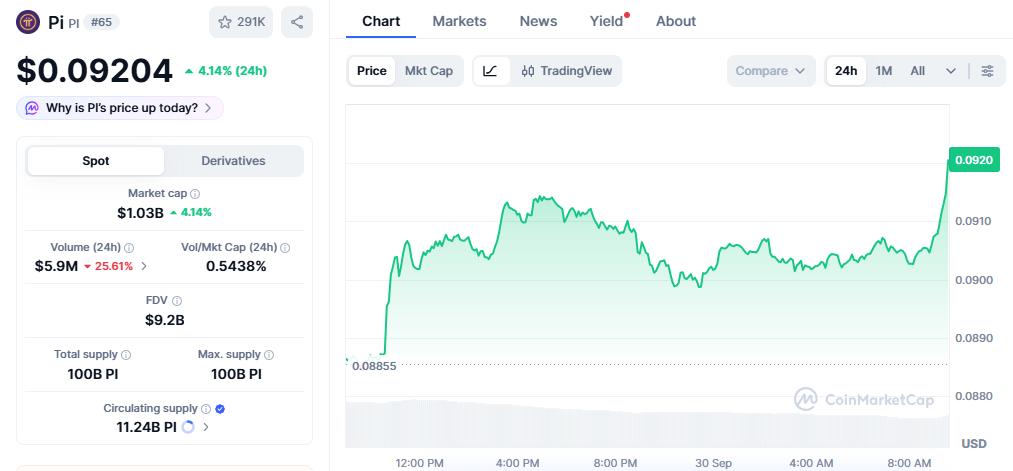
Task: Click the 11.24B PI supply value
Action: coord(147,427)
